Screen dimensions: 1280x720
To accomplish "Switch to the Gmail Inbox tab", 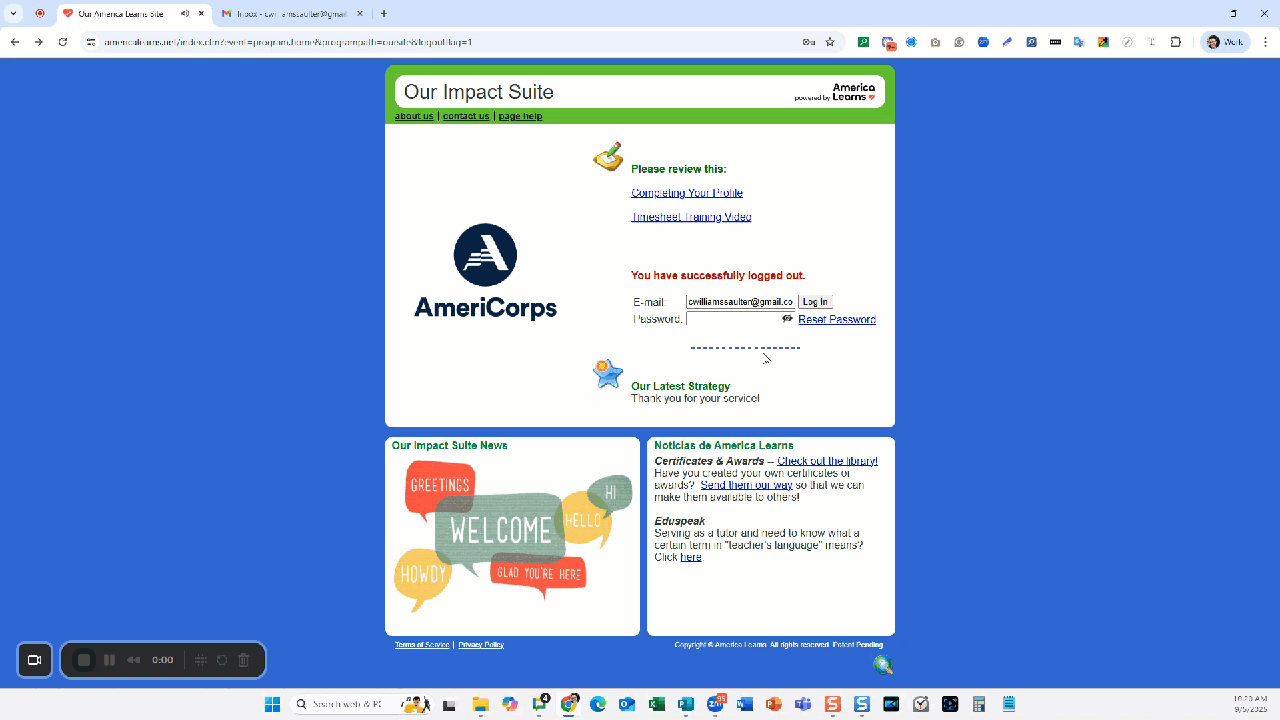I will point(290,14).
